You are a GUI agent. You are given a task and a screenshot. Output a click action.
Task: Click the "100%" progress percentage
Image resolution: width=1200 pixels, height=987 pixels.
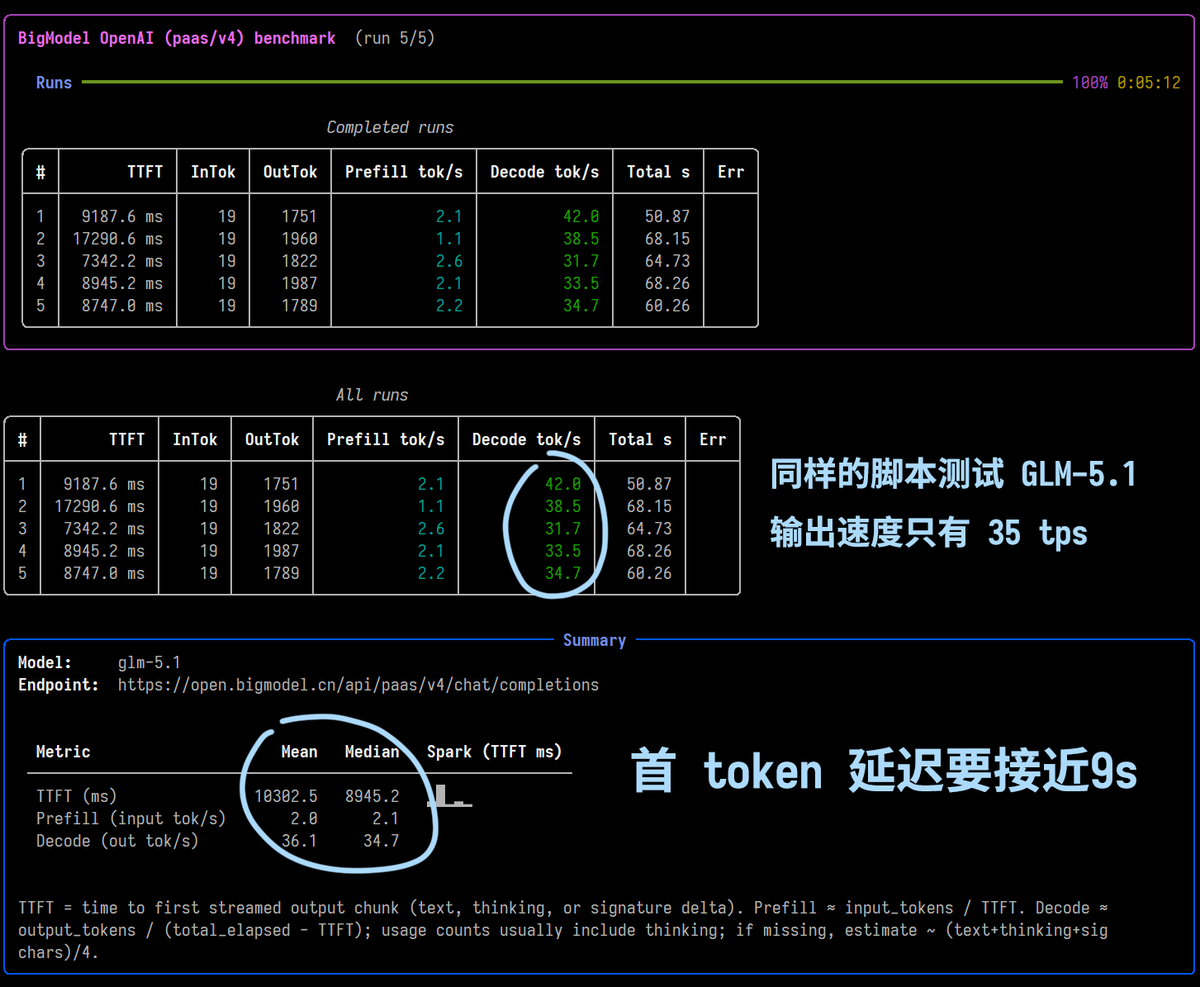1090,83
